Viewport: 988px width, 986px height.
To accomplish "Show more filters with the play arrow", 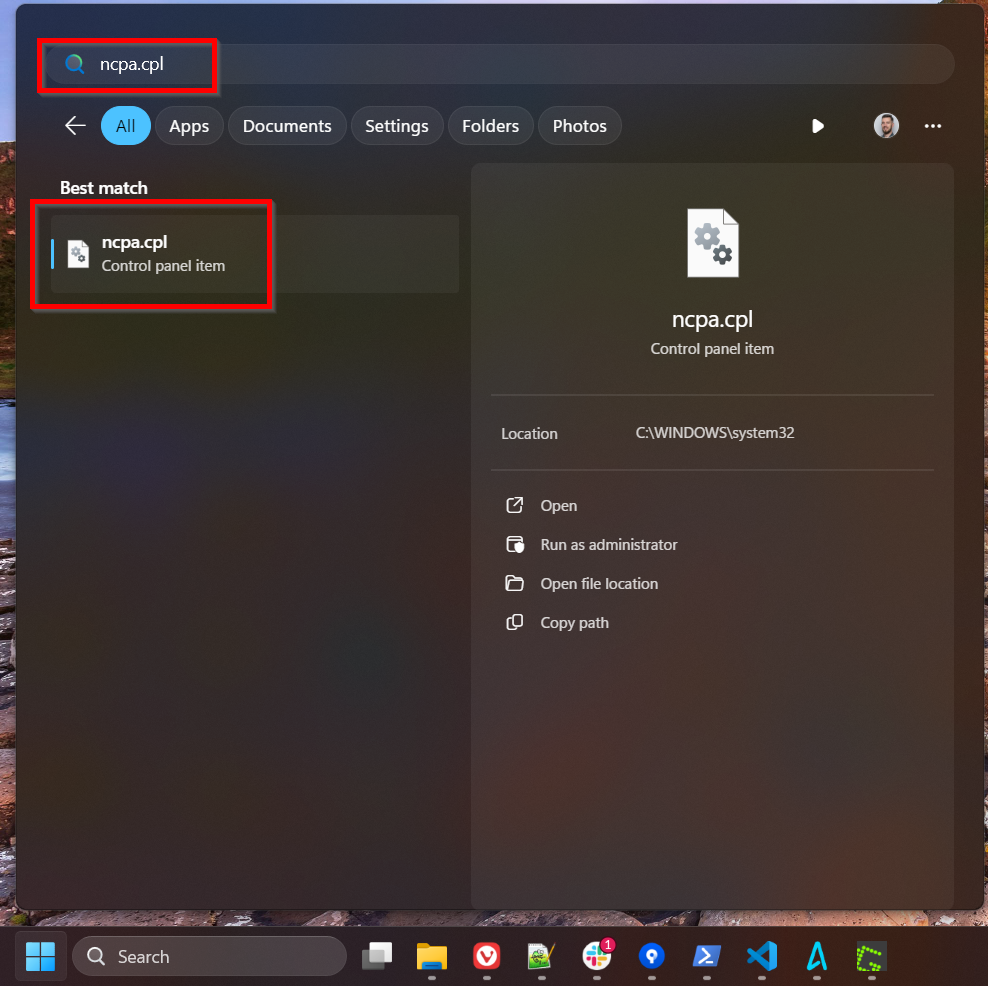I will [817, 125].
